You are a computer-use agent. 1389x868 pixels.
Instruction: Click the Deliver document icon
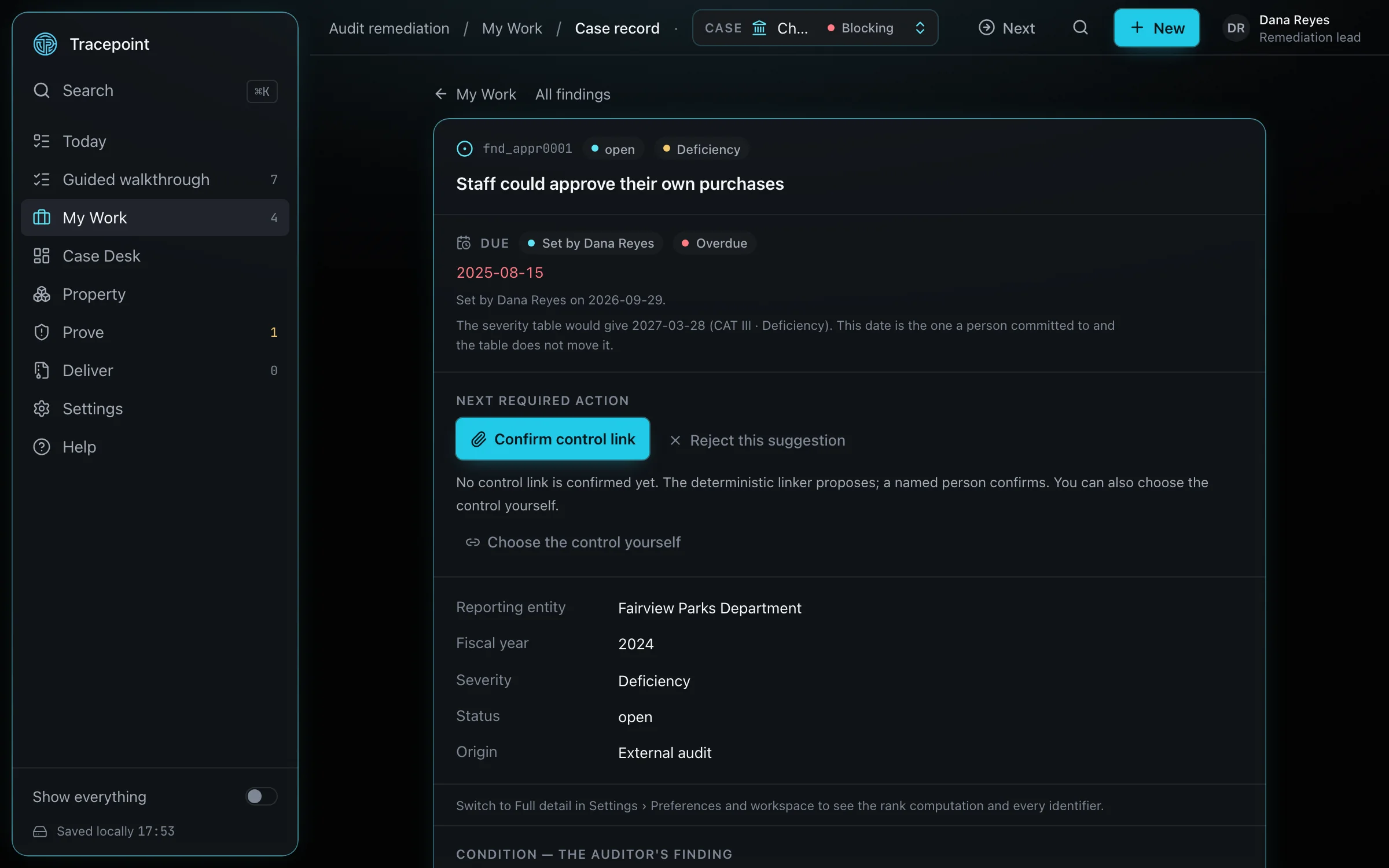[42, 370]
